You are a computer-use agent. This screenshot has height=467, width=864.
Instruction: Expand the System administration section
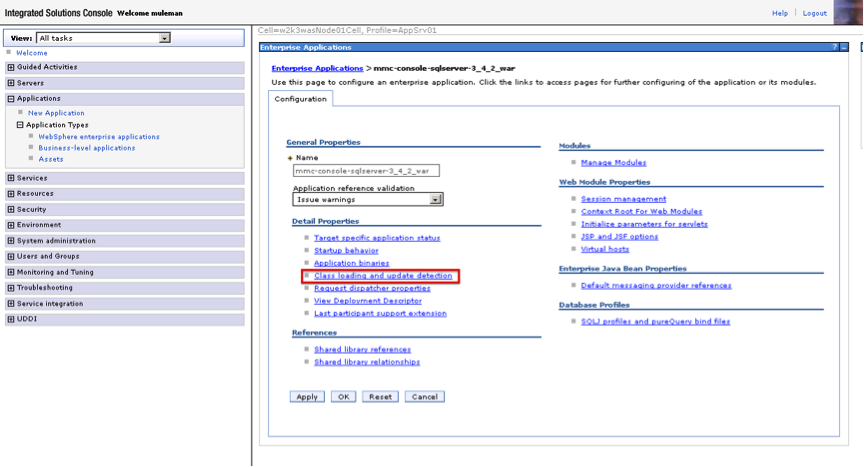click(x=56, y=241)
